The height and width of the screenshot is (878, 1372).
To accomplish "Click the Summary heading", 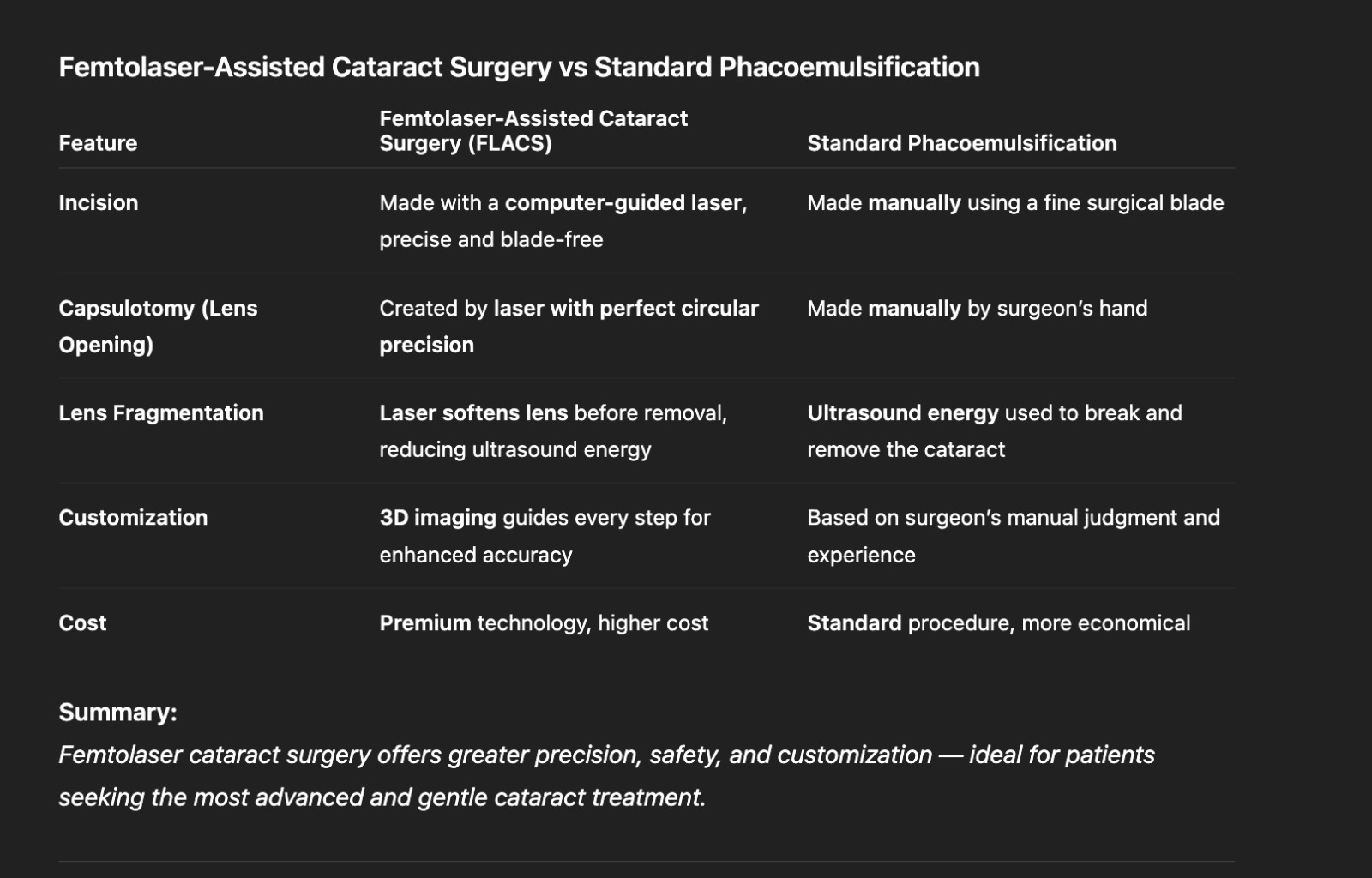I will point(117,712).
